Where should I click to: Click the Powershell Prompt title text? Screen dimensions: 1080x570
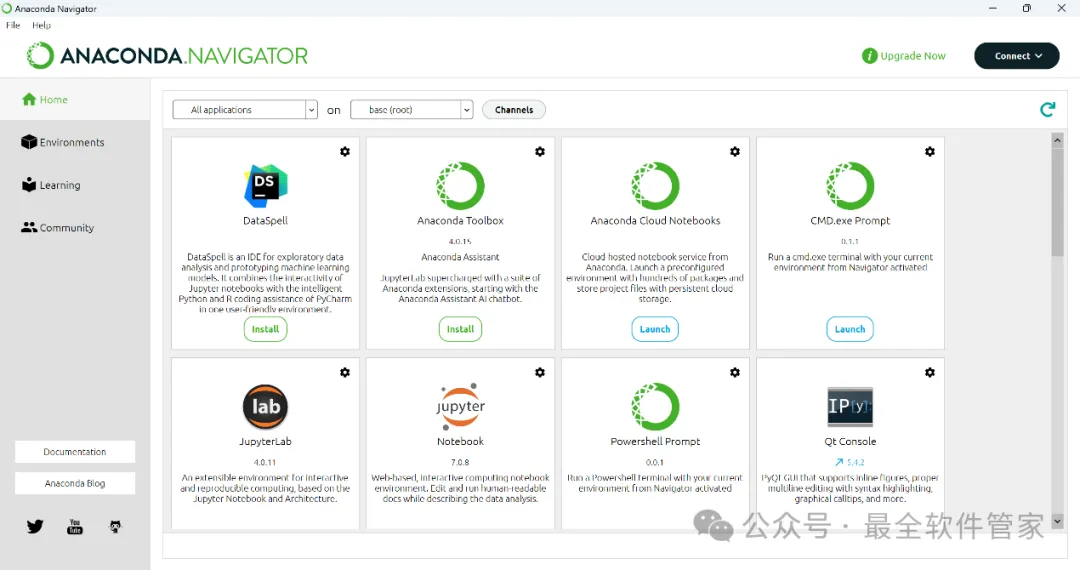655,442
